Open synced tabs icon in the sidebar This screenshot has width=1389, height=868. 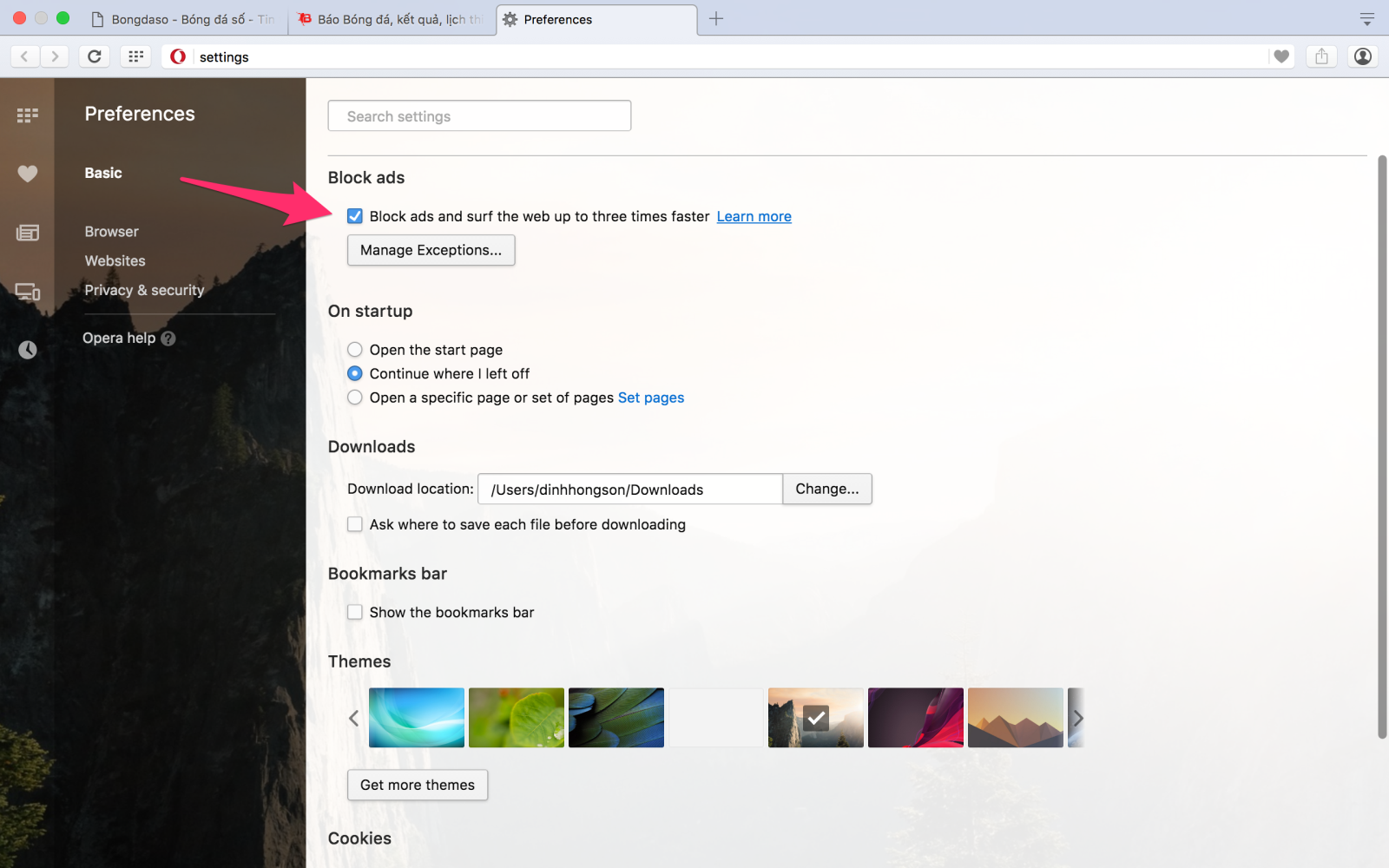[x=28, y=292]
